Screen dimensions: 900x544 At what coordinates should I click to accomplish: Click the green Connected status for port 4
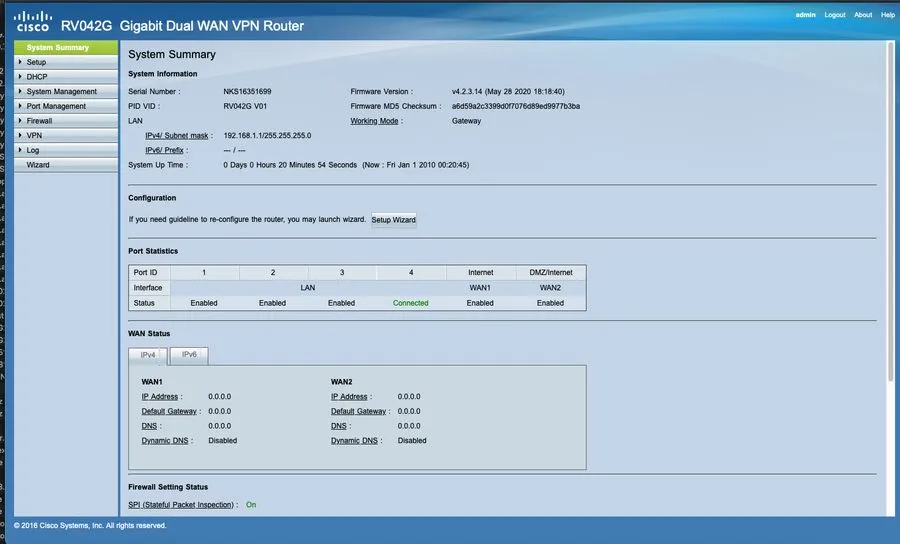[x=410, y=303]
